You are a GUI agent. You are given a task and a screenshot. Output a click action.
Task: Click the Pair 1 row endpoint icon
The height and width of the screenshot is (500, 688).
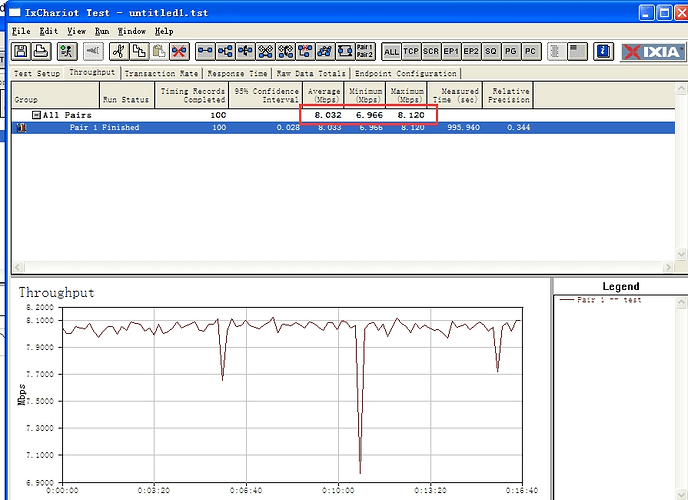(x=22, y=128)
